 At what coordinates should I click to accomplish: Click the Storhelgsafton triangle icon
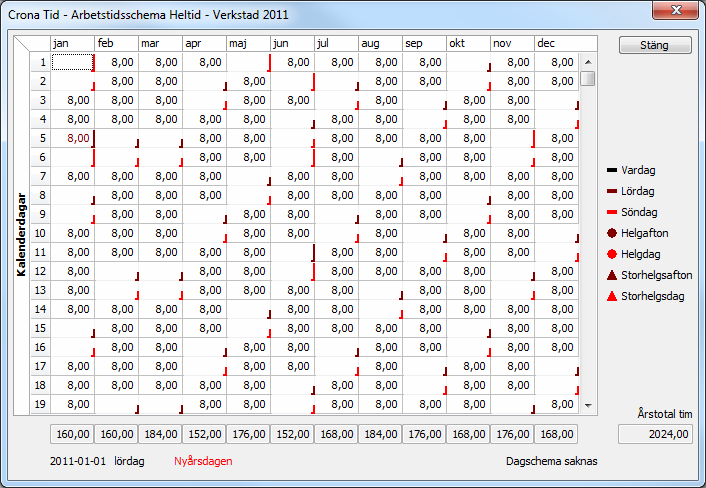coord(611,275)
